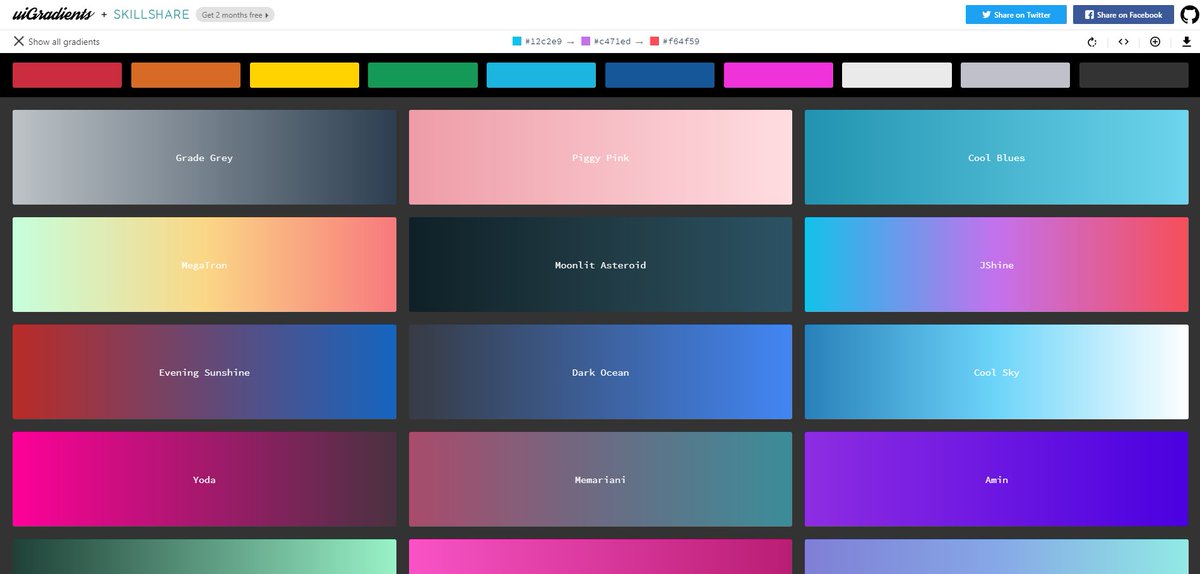This screenshot has width=1200, height=574.
Task: Filter gradients by the dark blue swatch
Action: click(x=660, y=75)
